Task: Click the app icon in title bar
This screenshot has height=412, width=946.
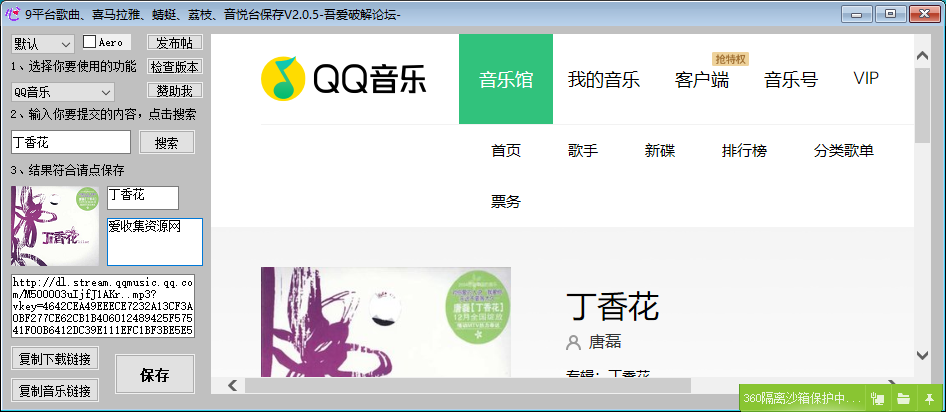Action: tap(12, 13)
